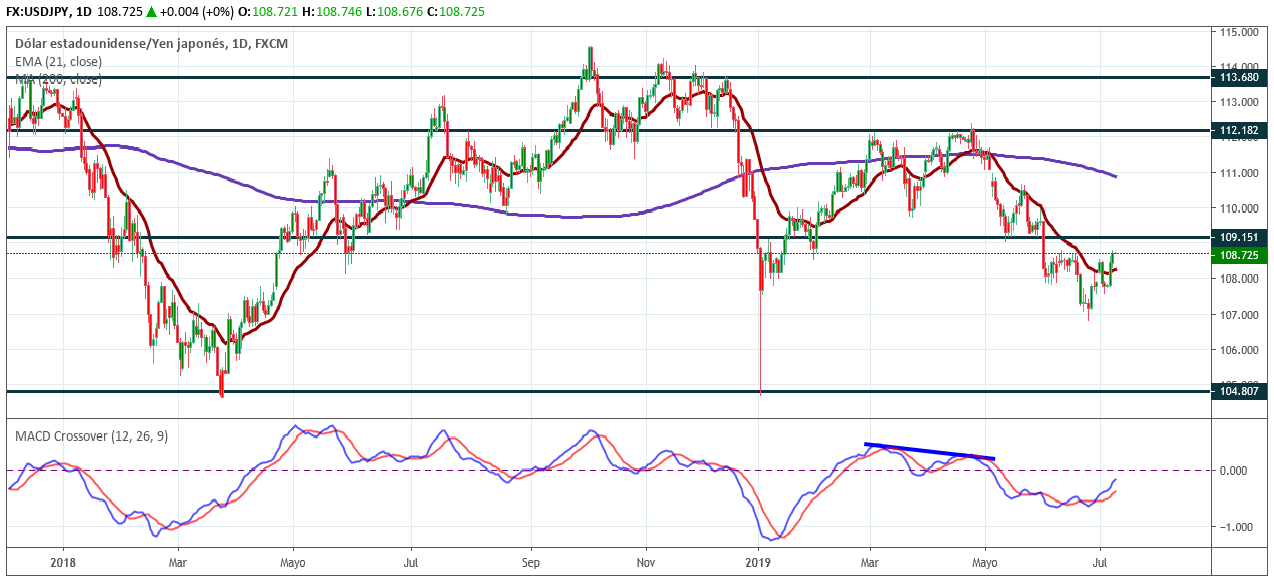Click the 2019 marker on the time axis
1274x581 pixels.
(759, 565)
